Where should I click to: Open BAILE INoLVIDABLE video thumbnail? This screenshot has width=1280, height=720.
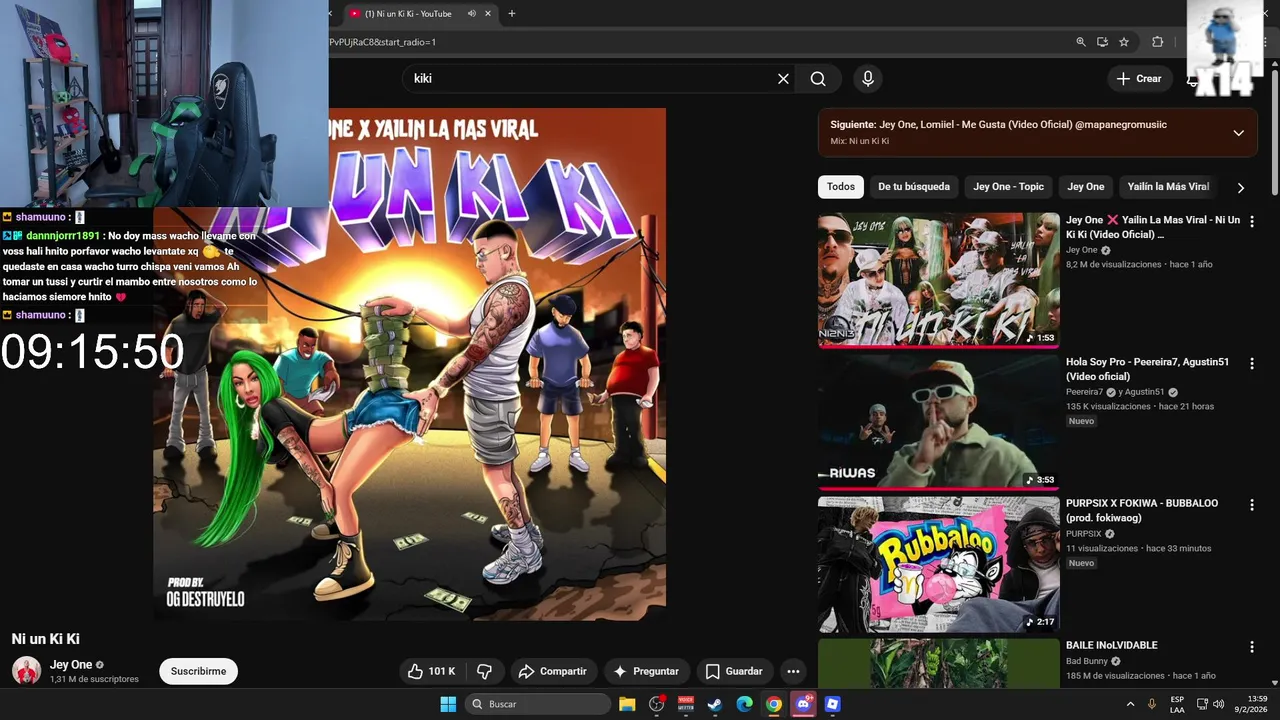pos(939,663)
